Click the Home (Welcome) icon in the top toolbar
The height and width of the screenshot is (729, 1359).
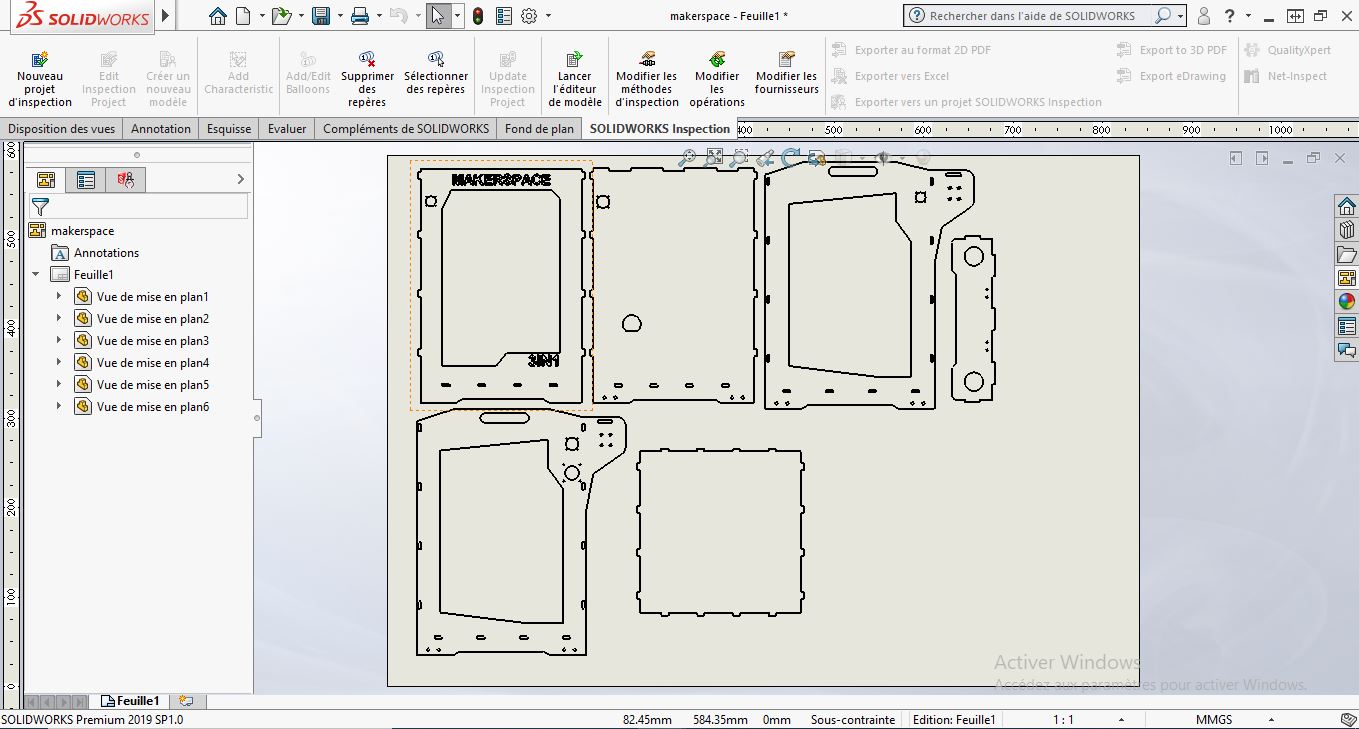[218, 16]
